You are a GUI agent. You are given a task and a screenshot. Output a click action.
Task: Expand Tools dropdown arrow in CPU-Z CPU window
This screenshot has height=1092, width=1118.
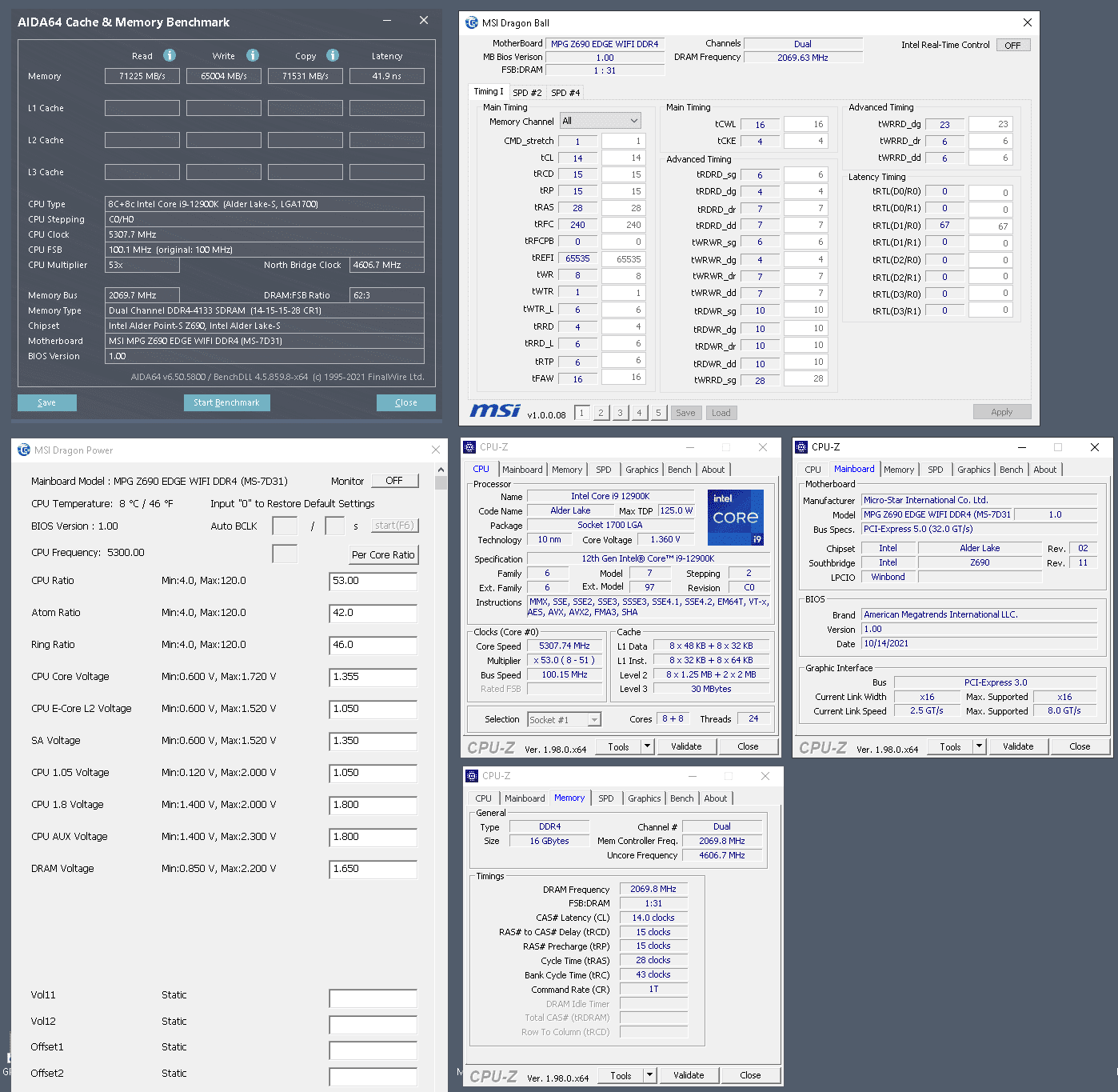coord(648,746)
